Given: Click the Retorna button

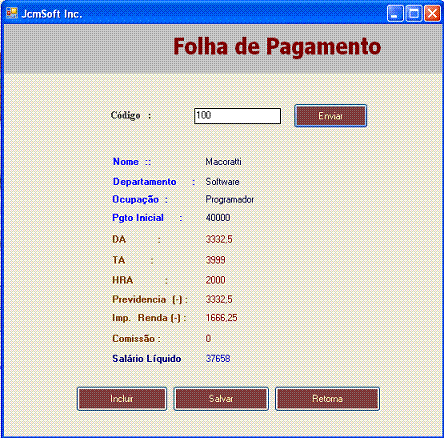Looking at the screenshot, I should click(x=327, y=399).
